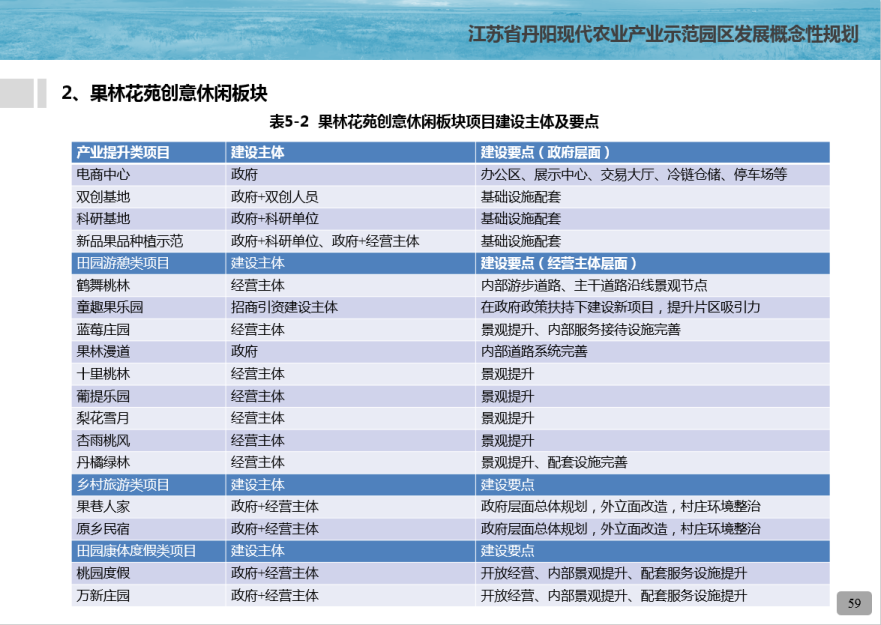
Task: Click the header cell 田园康体度假类项目
Action: click(148, 551)
